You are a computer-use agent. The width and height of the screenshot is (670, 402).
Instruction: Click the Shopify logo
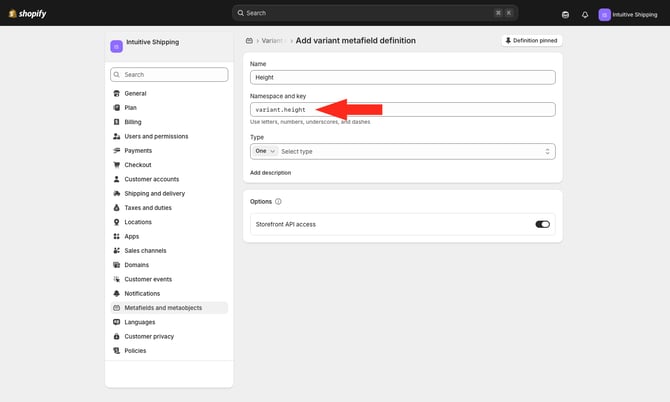click(27, 14)
